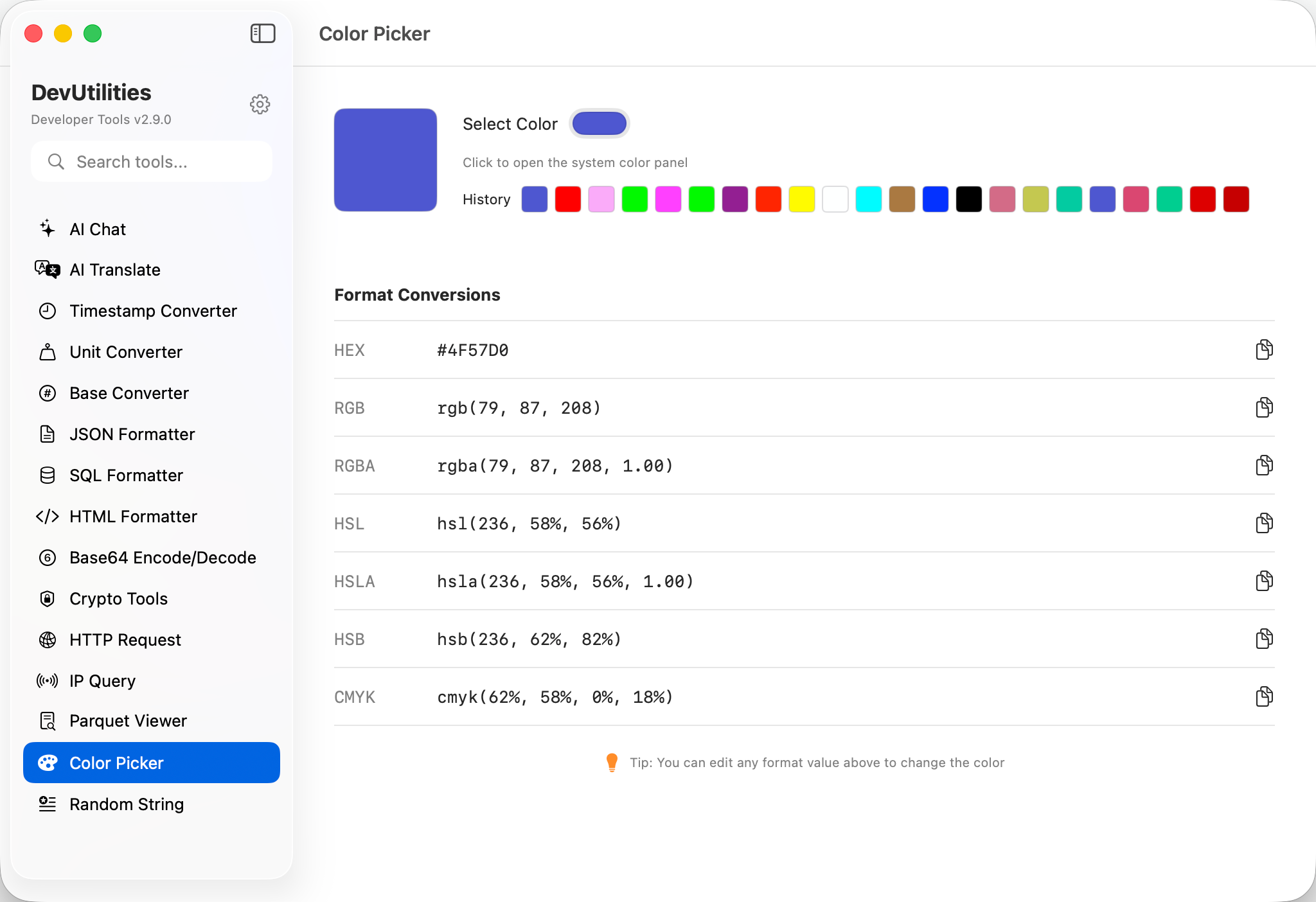This screenshot has width=1316, height=902.
Task: Open Base64 Encode/Decode tool
Action: 163,558
